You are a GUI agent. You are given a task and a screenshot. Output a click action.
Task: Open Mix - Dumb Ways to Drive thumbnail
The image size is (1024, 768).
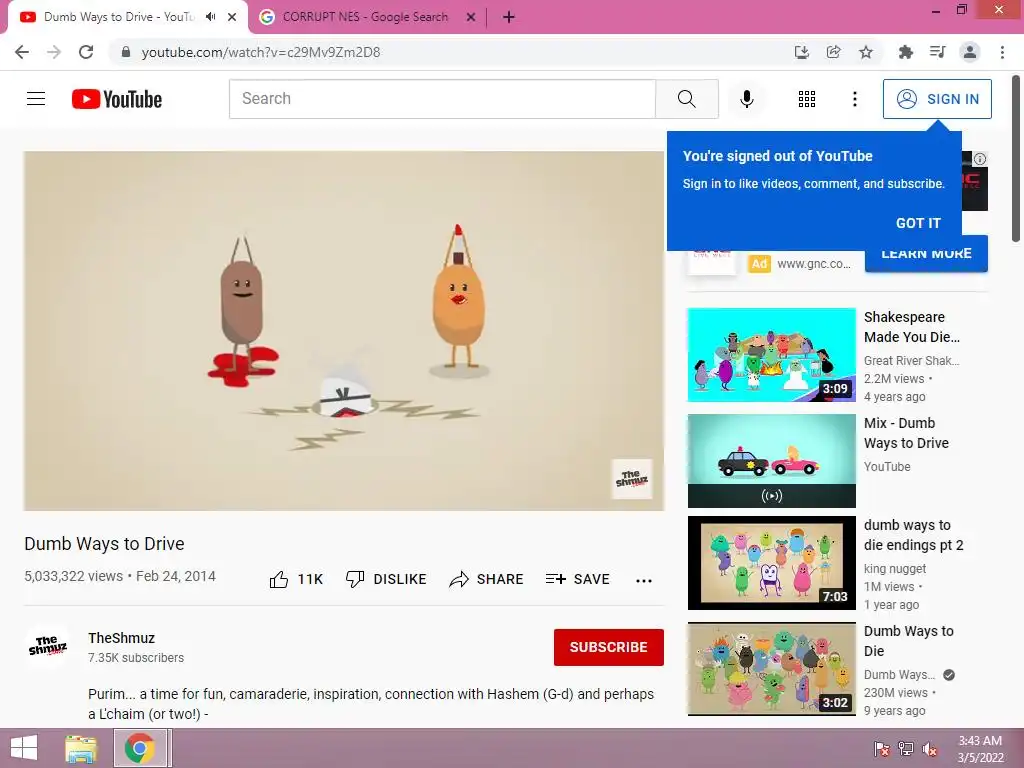771,460
